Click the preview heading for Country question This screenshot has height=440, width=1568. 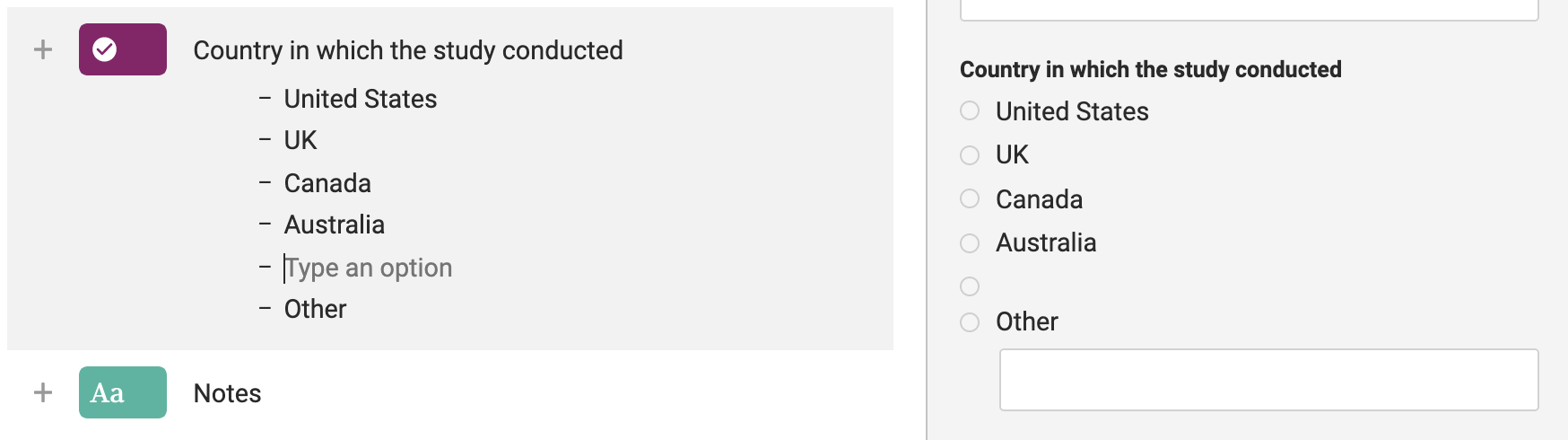tap(1150, 69)
